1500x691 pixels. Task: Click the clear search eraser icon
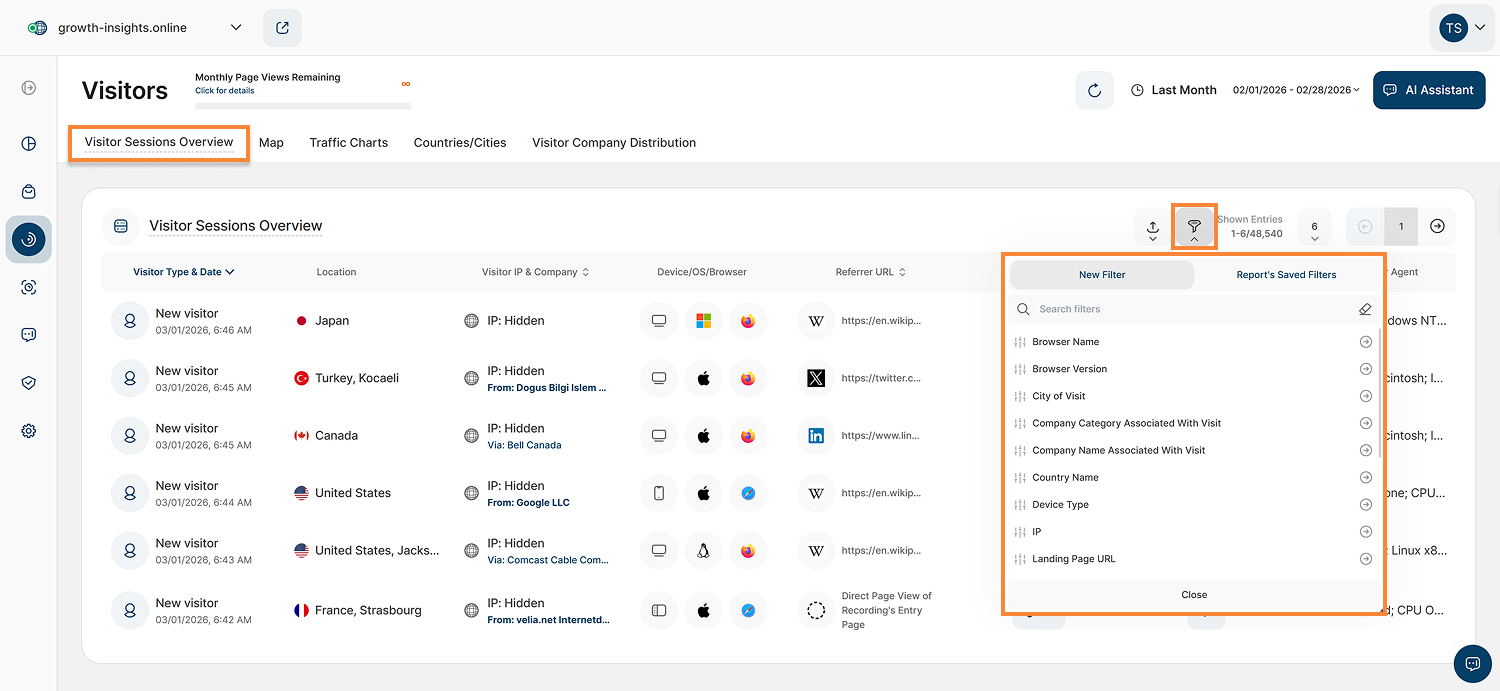click(x=1365, y=310)
